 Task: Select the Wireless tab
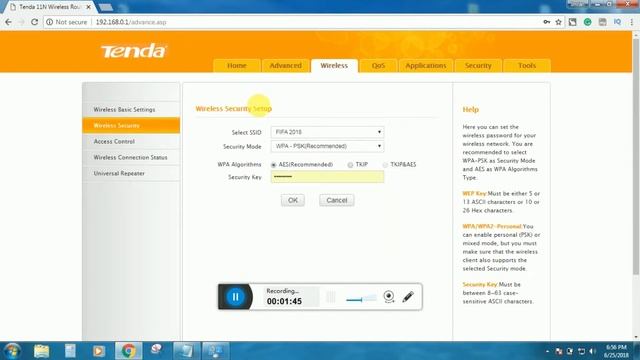point(334,65)
